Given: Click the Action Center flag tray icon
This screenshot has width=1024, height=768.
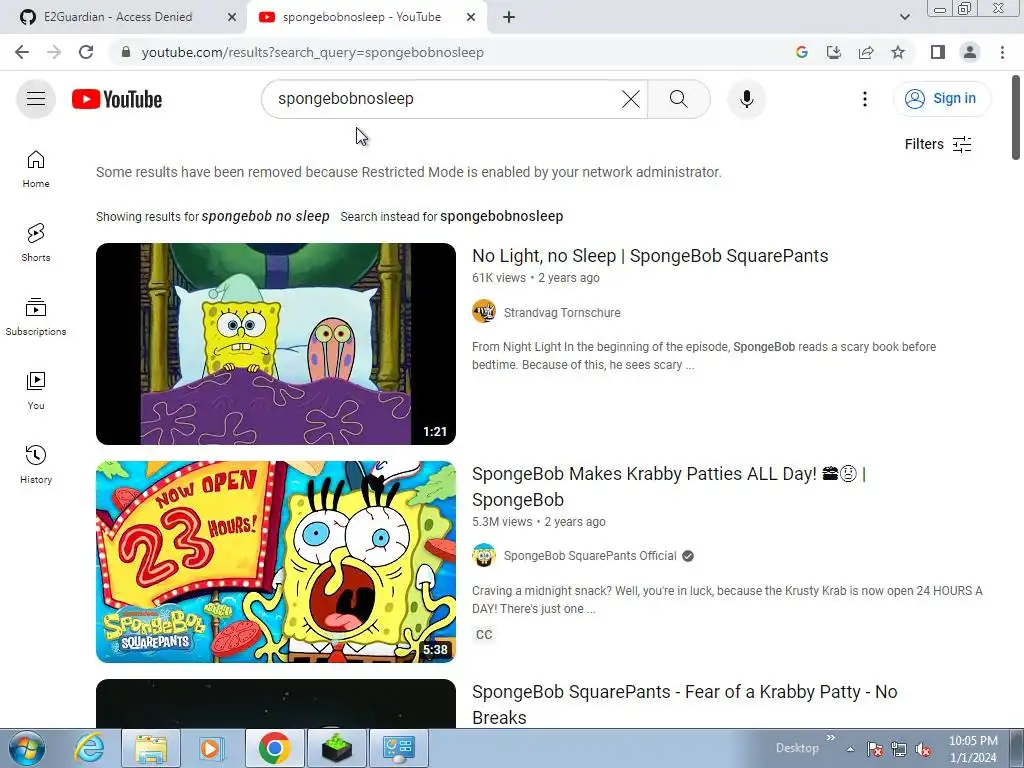Looking at the screenshot, I should pyautogui.click(x=874, y=749).
